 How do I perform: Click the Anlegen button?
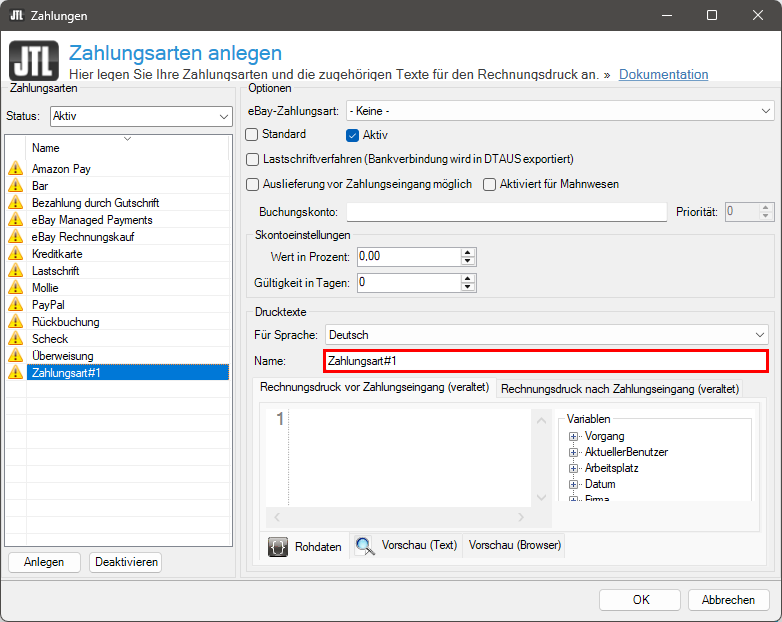tap(44, 562)
